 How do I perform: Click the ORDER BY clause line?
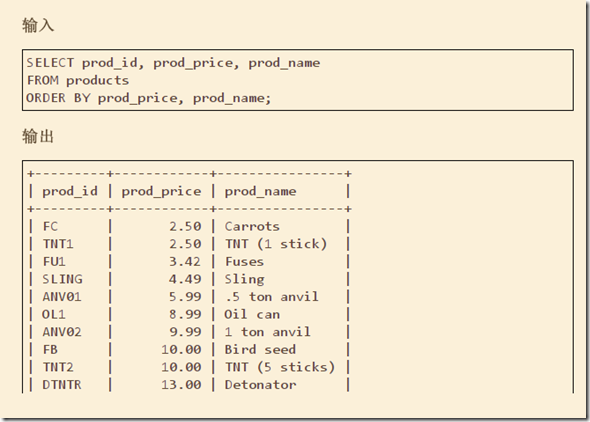[x=149, y=98]
